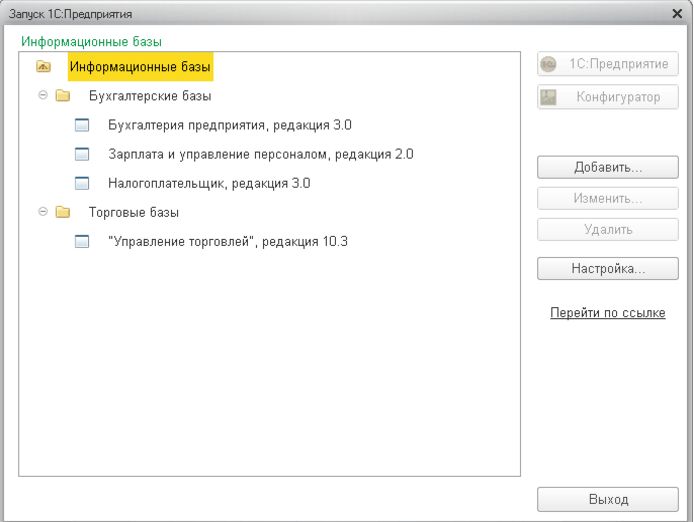Launch 1С:Предприятие mode button
This screenshot has height=522, width=694.
[608, 64]
